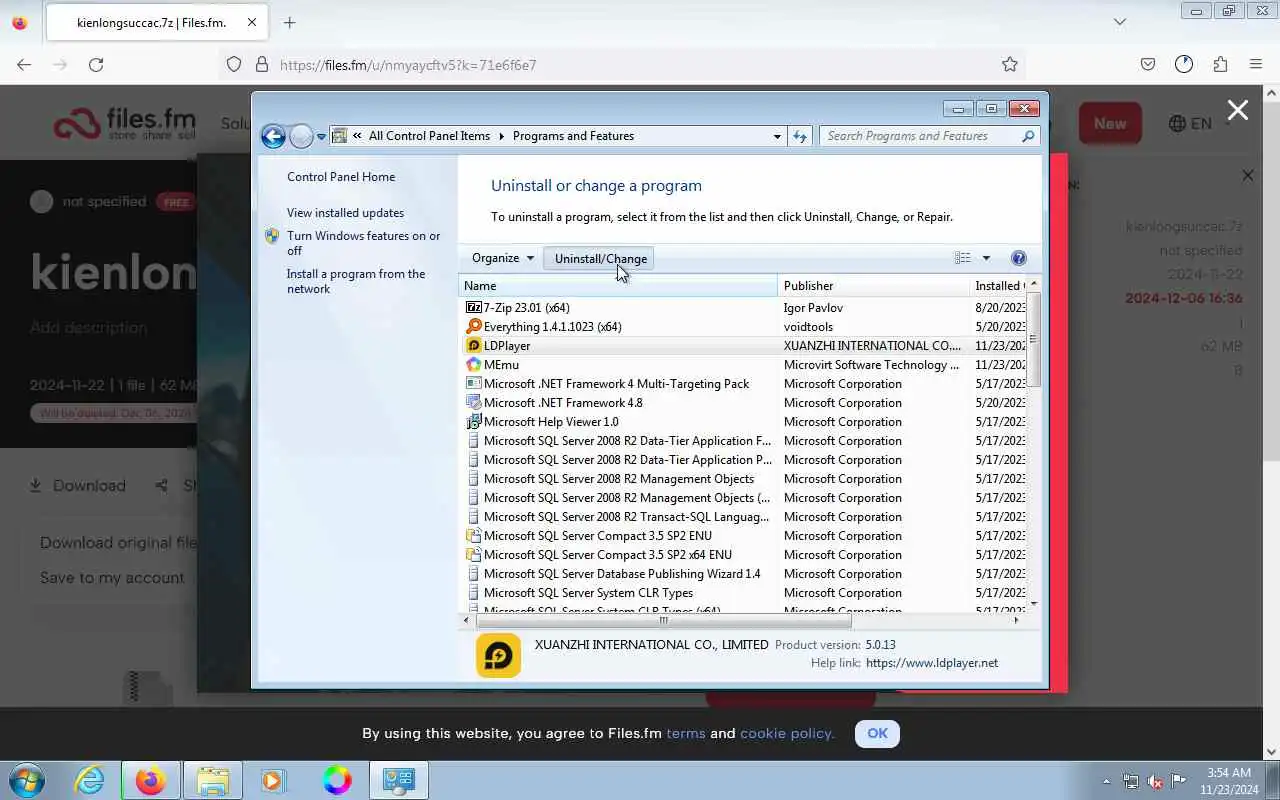Select the MEmu program icon
Image resolution: width=1280 pixels, height=800 pixels.
pyautogui.click(x=474, y=365)
